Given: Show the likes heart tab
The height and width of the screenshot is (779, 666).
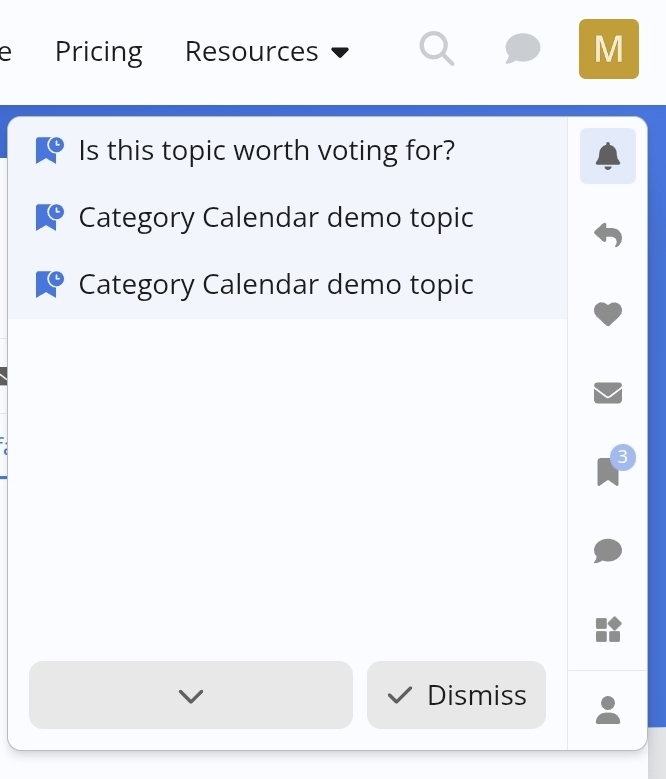Looking at the screenshot, I should (608, 314).
